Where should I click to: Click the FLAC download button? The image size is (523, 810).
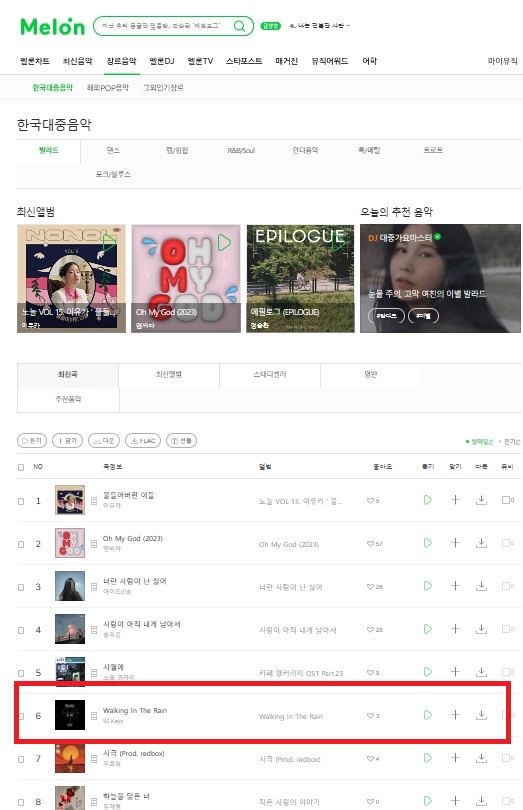(143, 441)
